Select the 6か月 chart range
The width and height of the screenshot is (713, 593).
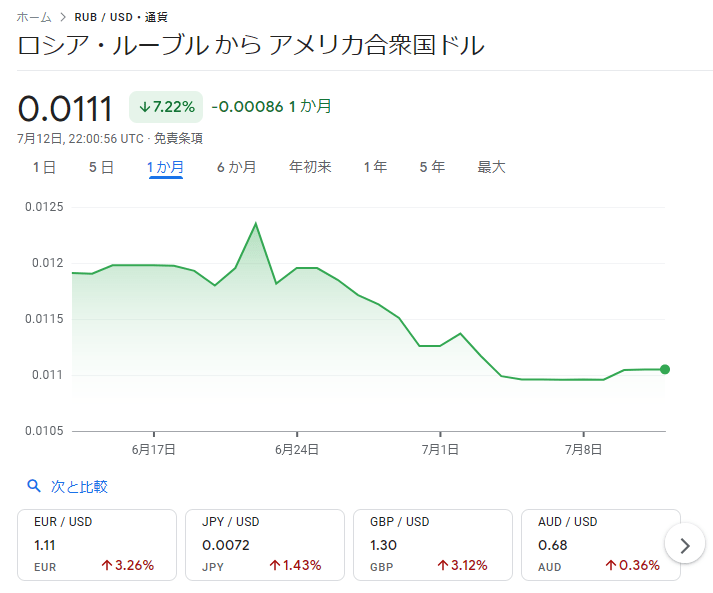pyautogui.click(x=236, y=167)
